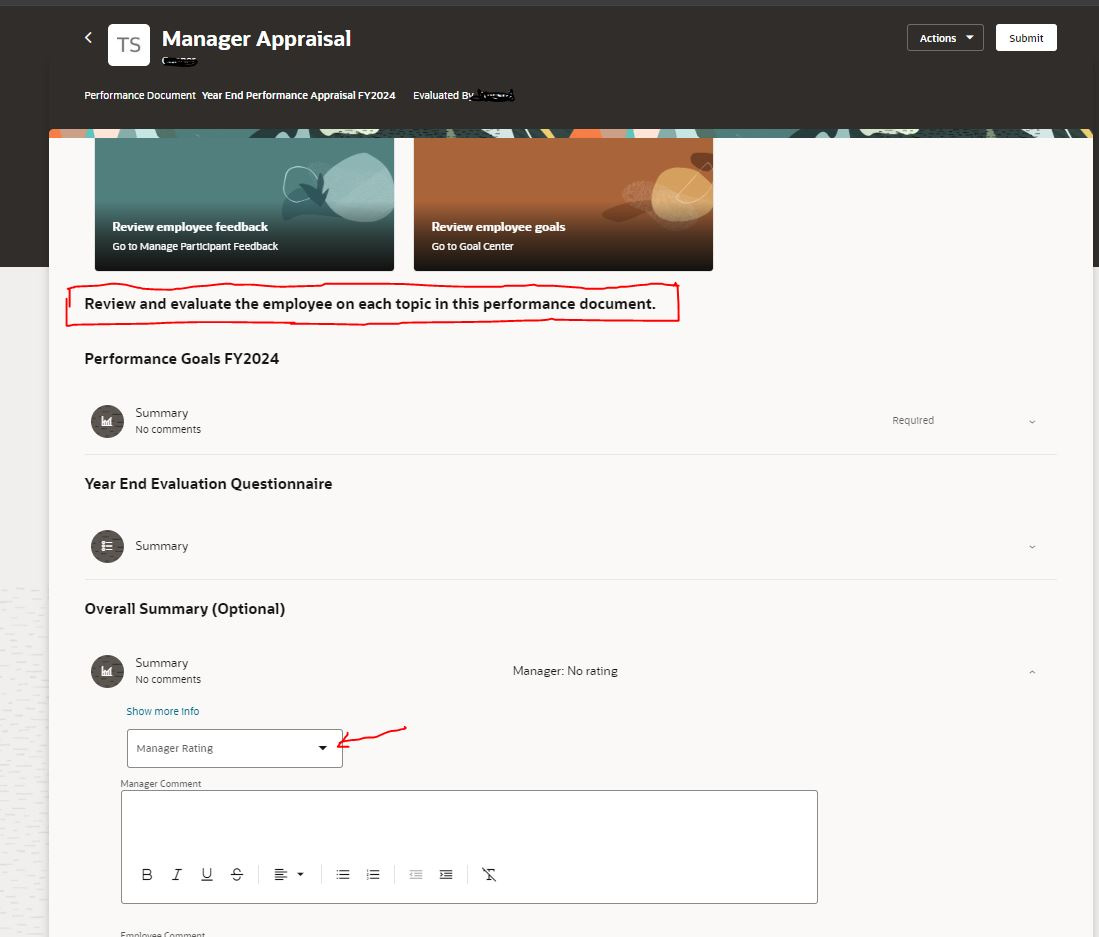Toggle underline formatting for manager comment text

pyautogui.click(x=207, y=874)
